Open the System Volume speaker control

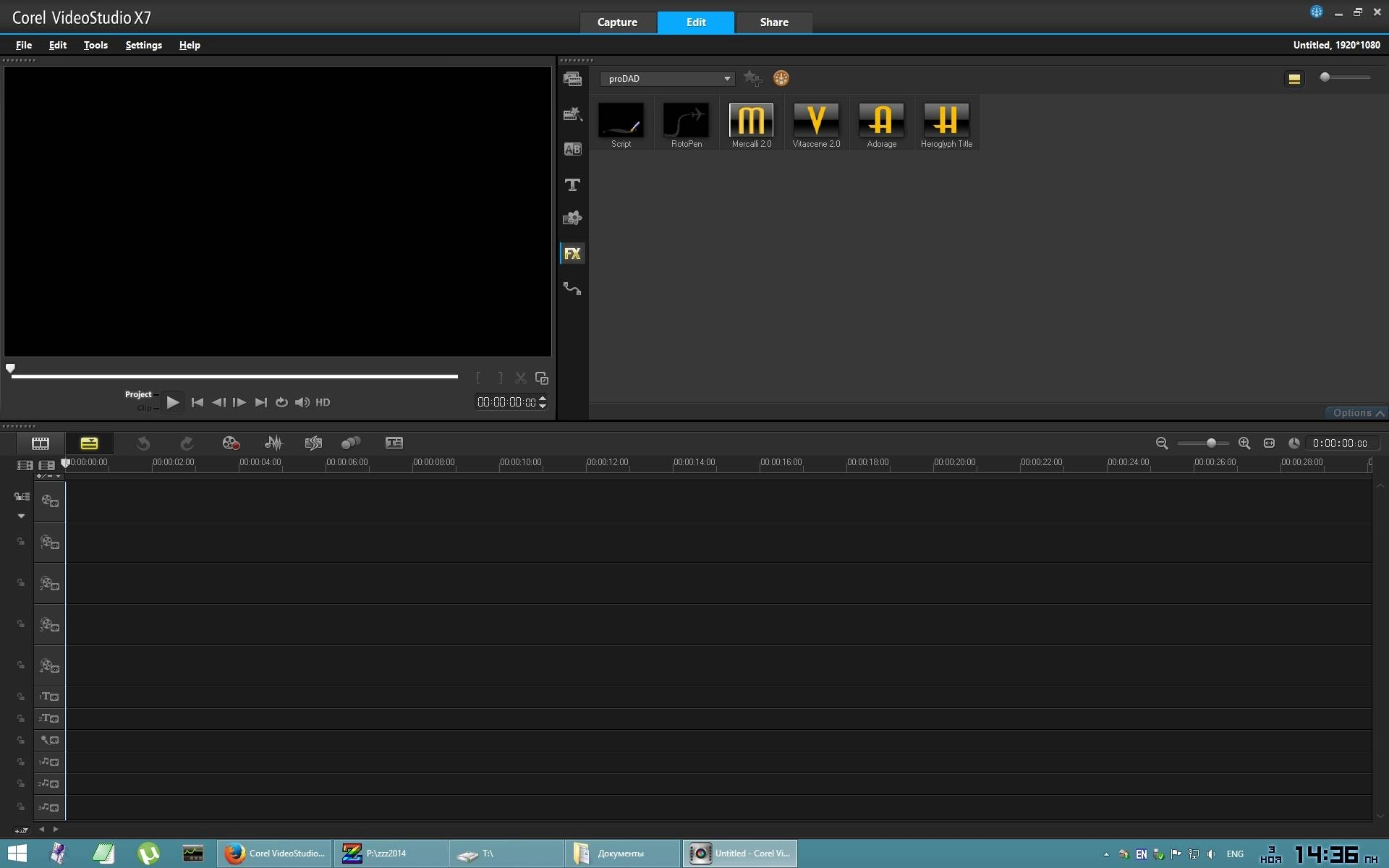302,402
